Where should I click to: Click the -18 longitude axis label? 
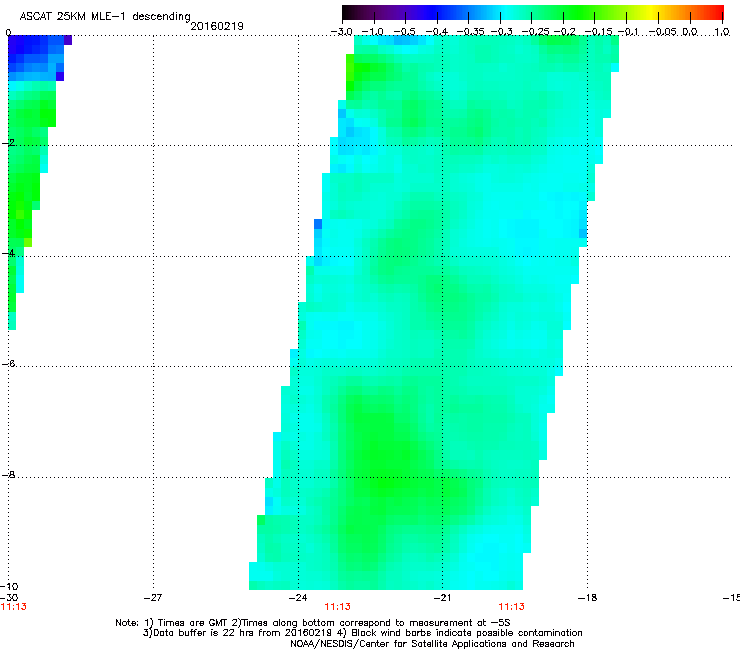tap(588, 598)
